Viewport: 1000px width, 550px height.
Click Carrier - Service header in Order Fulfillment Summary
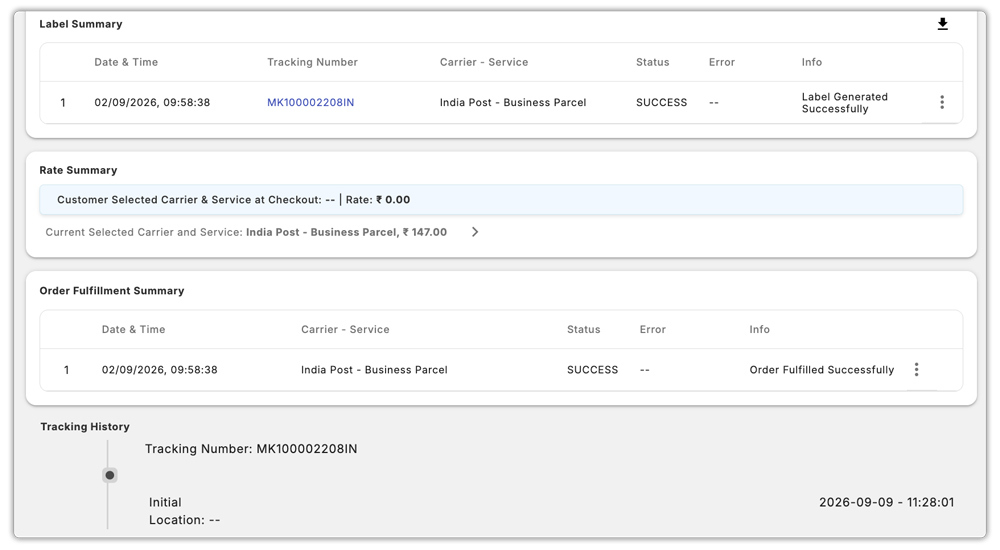pos(345,330)
